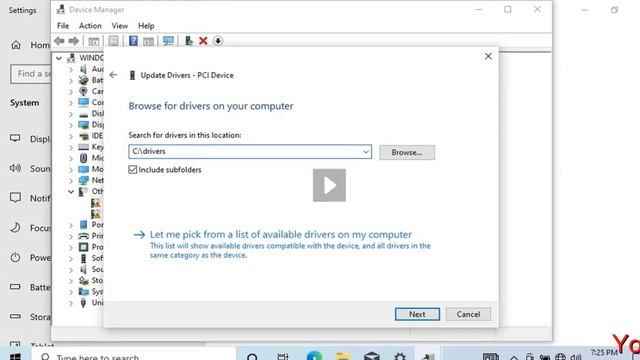Select the Monitors category icon

(83, 169)
